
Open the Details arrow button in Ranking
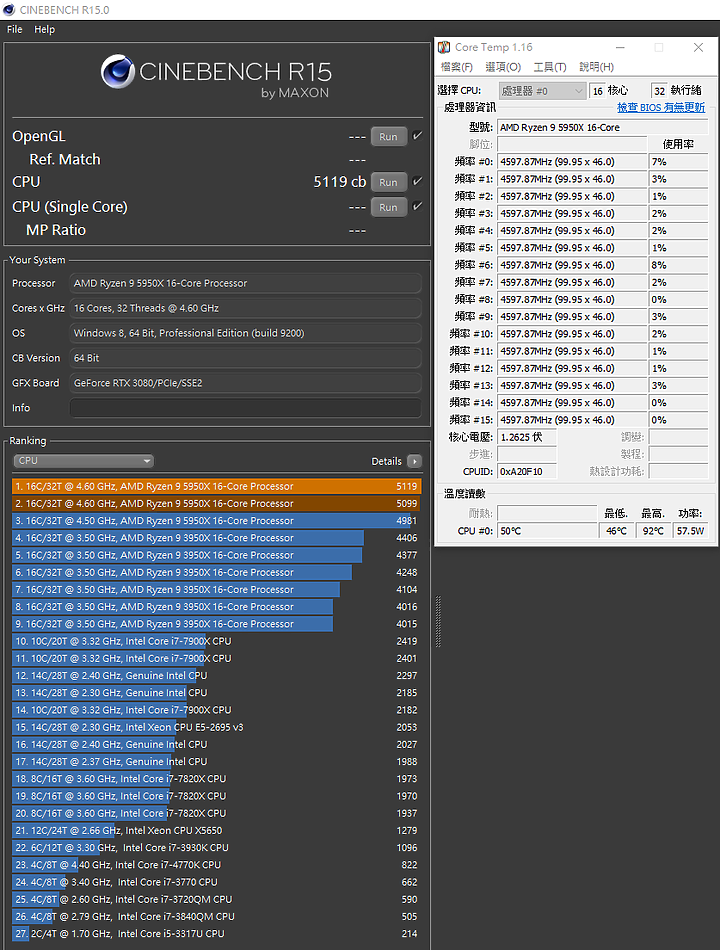pyautogui.click(x=415, y=462)
